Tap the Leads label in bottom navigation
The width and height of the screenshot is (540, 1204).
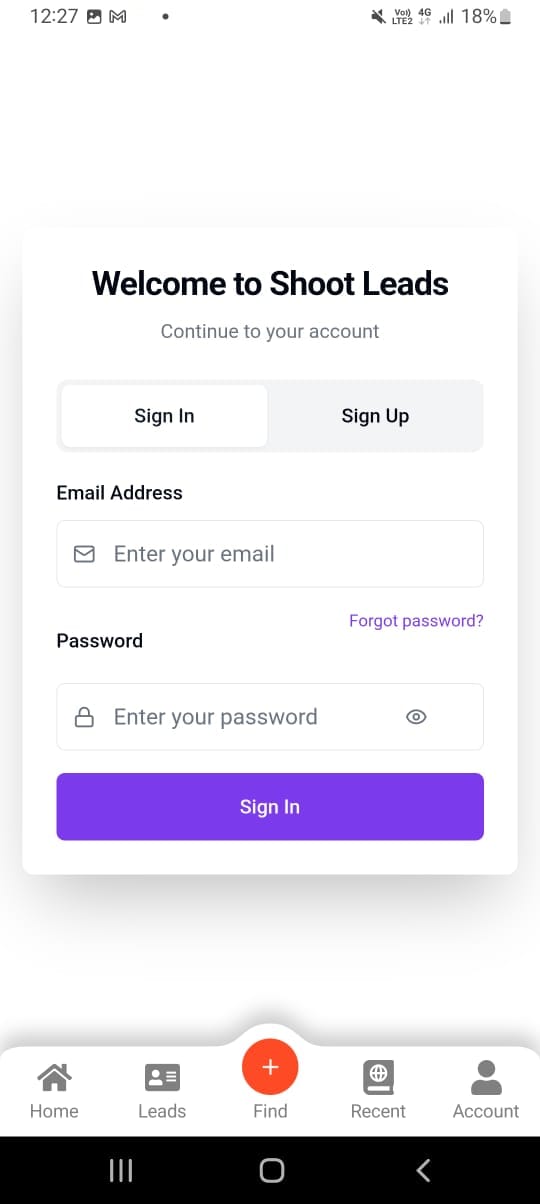click(162, 1111)
